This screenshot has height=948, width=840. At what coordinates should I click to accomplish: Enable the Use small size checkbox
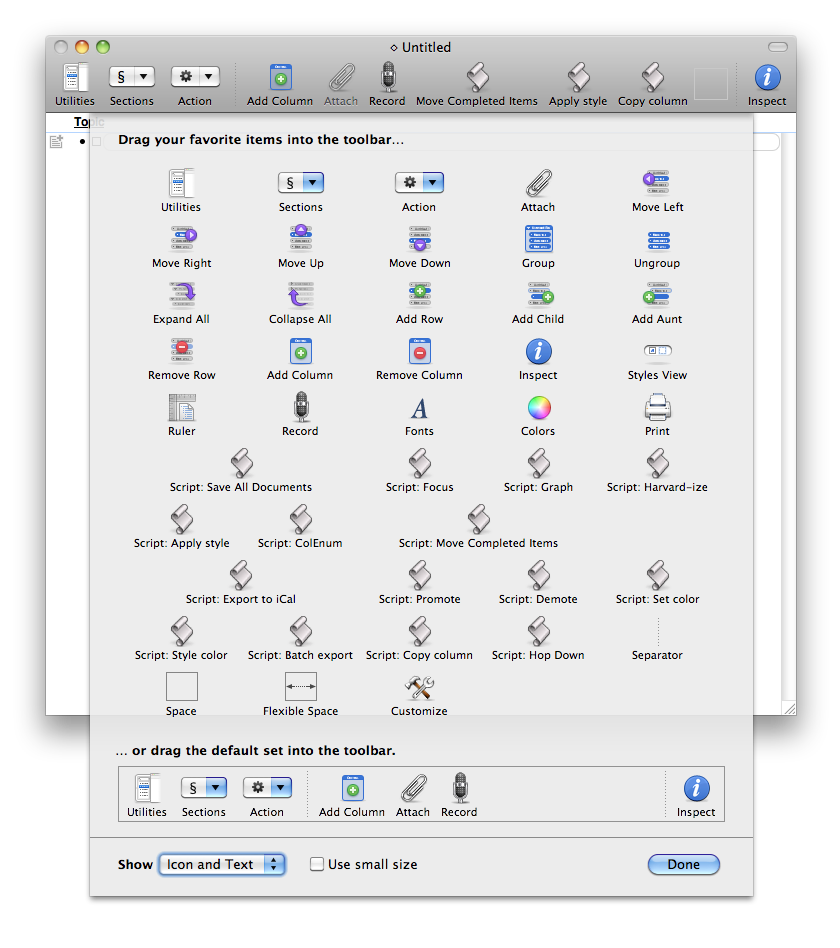click(317, 865)
